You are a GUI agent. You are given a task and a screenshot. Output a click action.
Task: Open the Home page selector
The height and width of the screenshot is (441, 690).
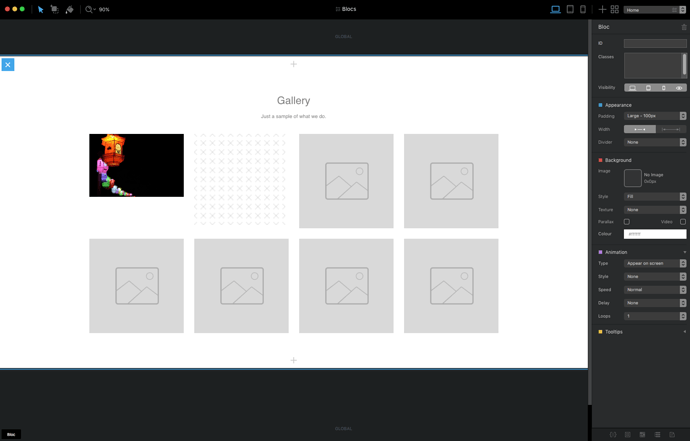tap(653, 10)
